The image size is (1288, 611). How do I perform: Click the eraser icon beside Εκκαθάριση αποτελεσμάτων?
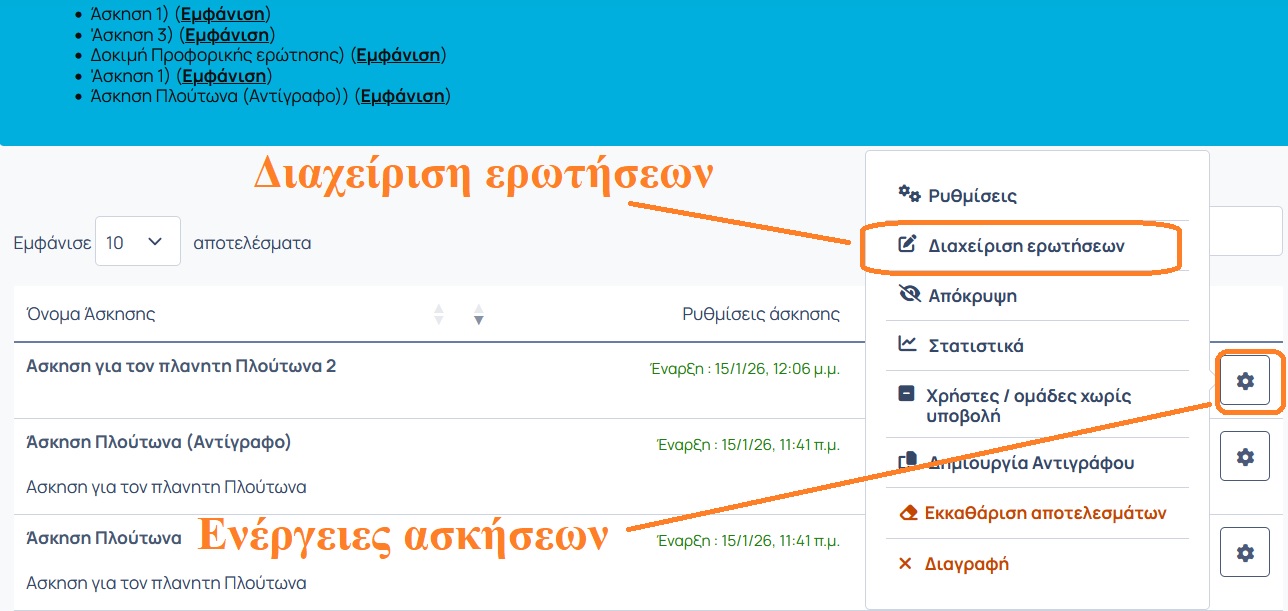908,513
